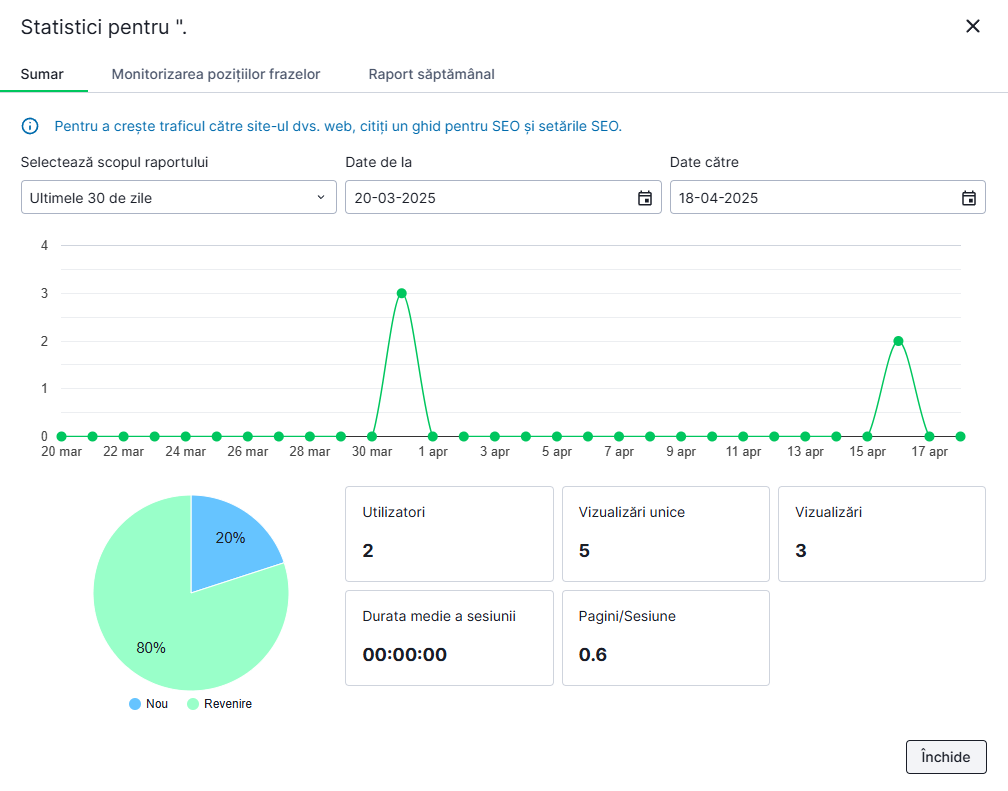Open calendar icon in 'Date către' field
The image size is (1008, 791).
pos(968,198)
